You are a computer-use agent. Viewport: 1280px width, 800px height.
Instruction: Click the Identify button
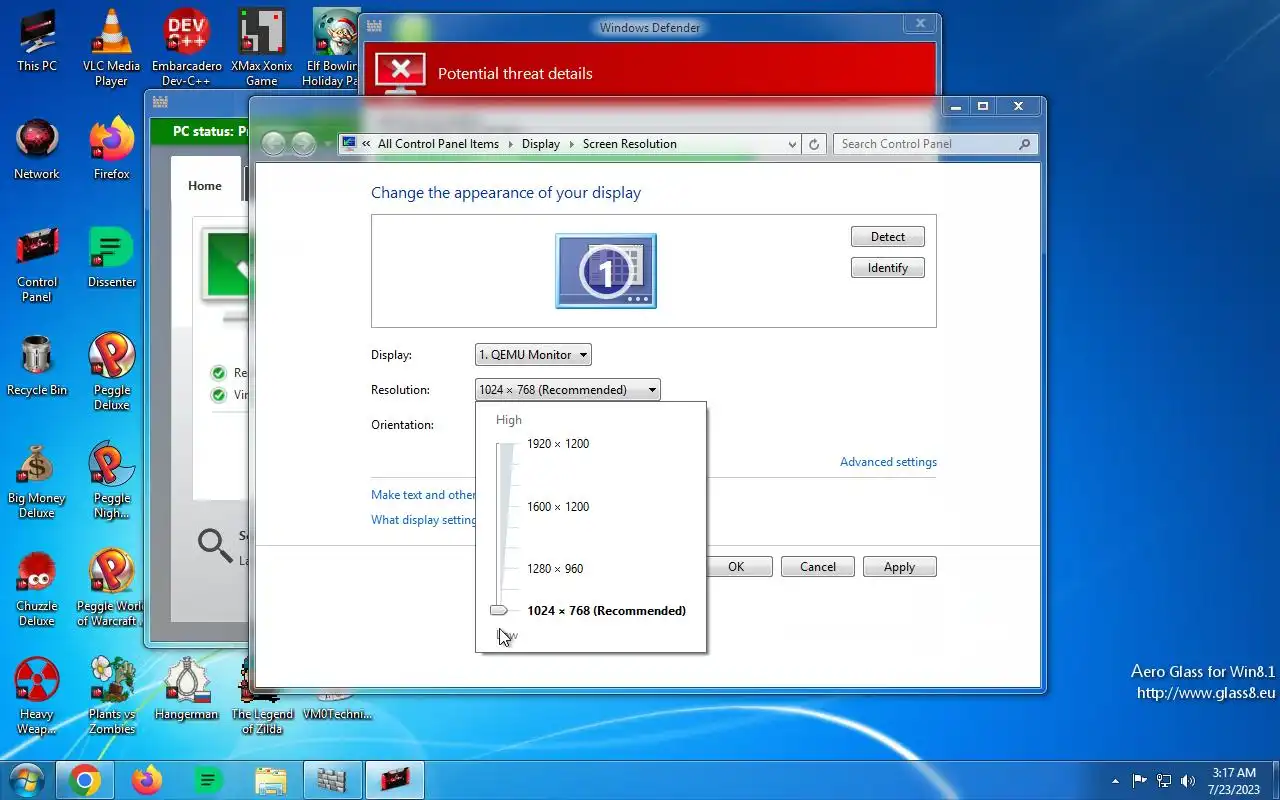click(887, 268)
